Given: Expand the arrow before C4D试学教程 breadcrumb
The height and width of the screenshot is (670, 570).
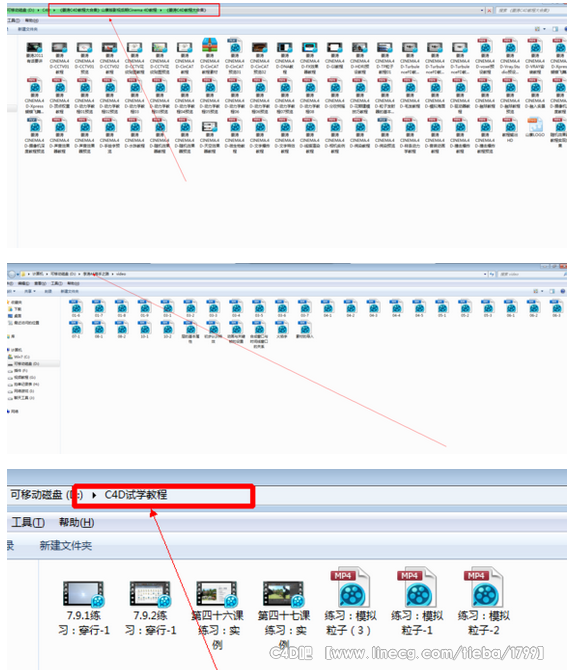Looking at the screenshot, I should [x=94, y=495].
